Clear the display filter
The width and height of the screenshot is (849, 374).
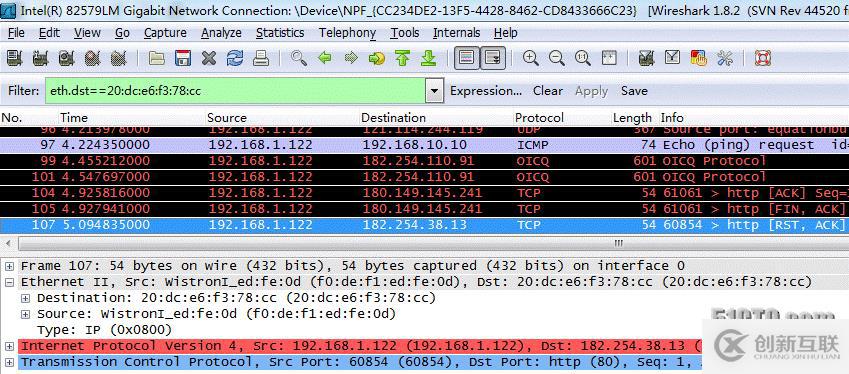coord(548,91)
